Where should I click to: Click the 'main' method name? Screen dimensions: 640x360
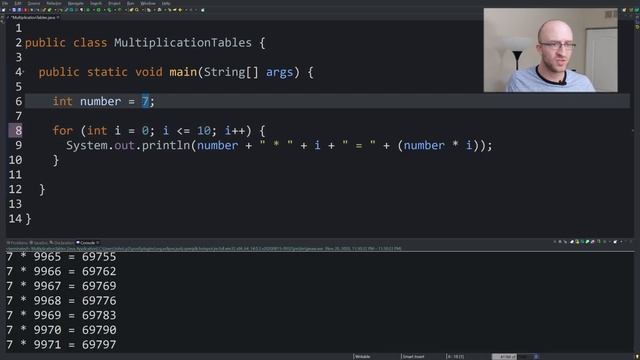pyautogui.click(x=183, y=72)
